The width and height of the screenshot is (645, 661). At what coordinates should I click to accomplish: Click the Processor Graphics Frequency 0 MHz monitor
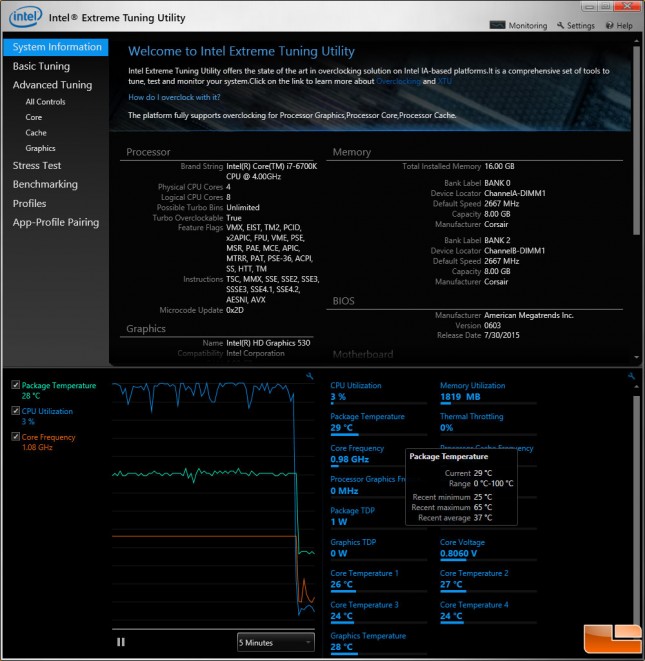point(367,486)
